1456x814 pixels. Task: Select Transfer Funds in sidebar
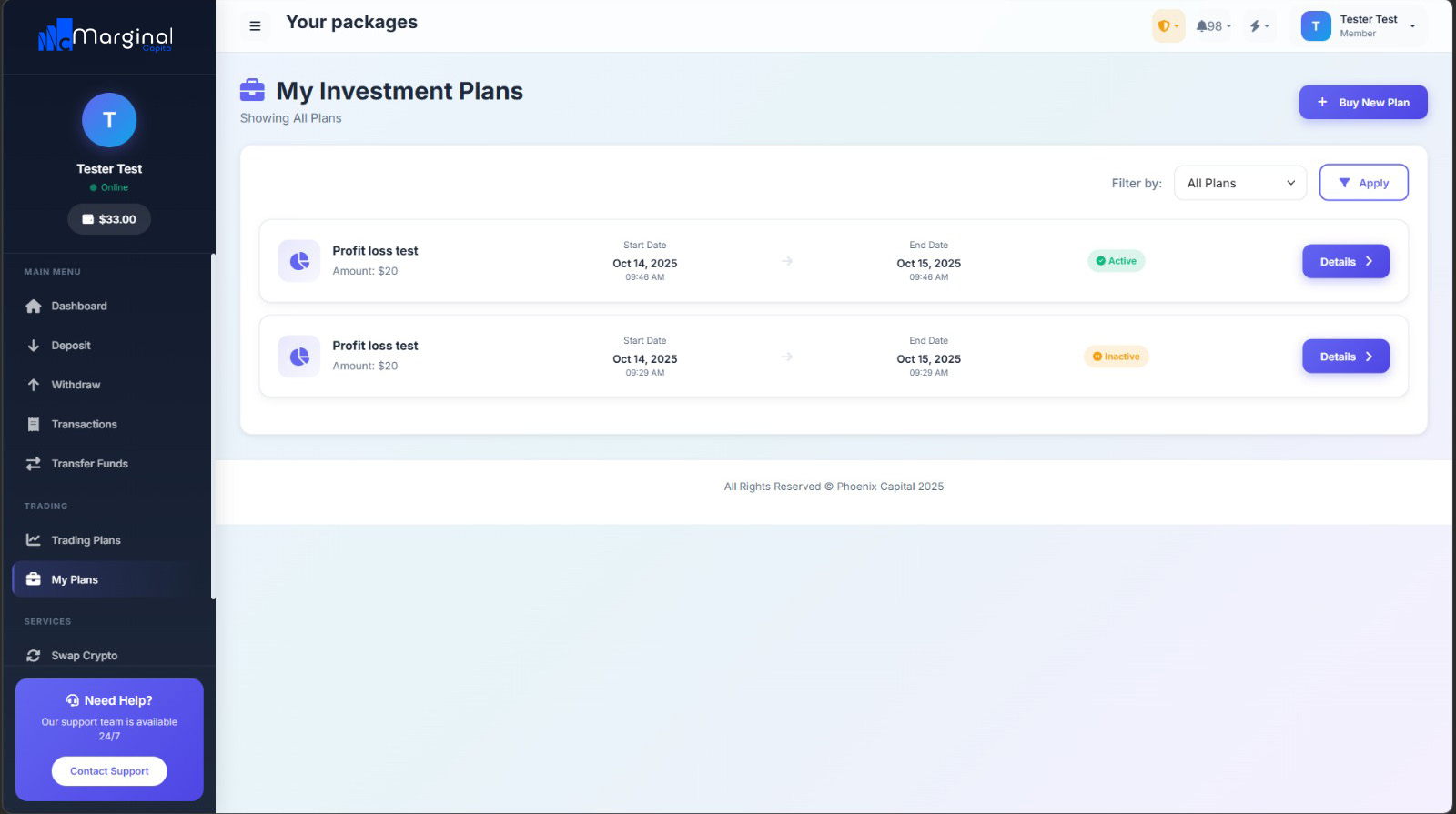point(89,464)
